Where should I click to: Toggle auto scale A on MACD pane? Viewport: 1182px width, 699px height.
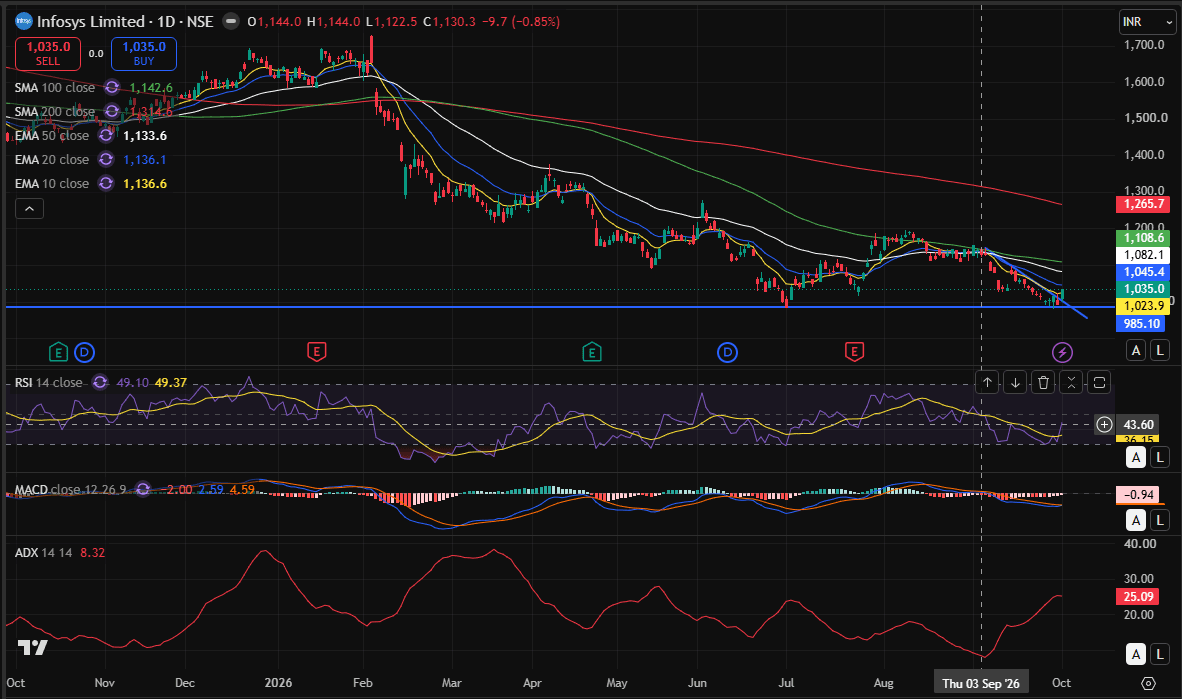(1136, 520)
